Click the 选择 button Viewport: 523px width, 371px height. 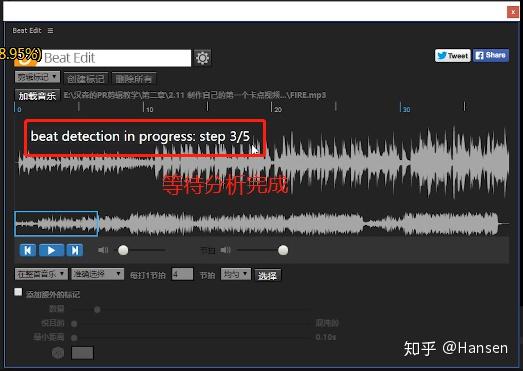(268, 276)
